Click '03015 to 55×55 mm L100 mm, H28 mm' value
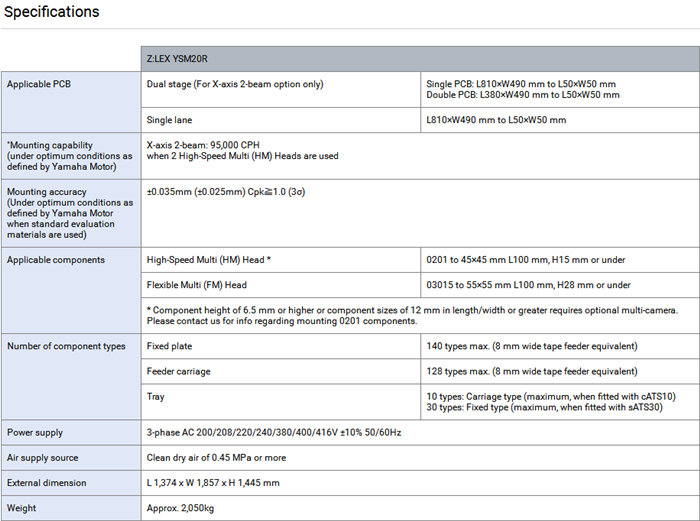The image size is (700, 521). 528,285
